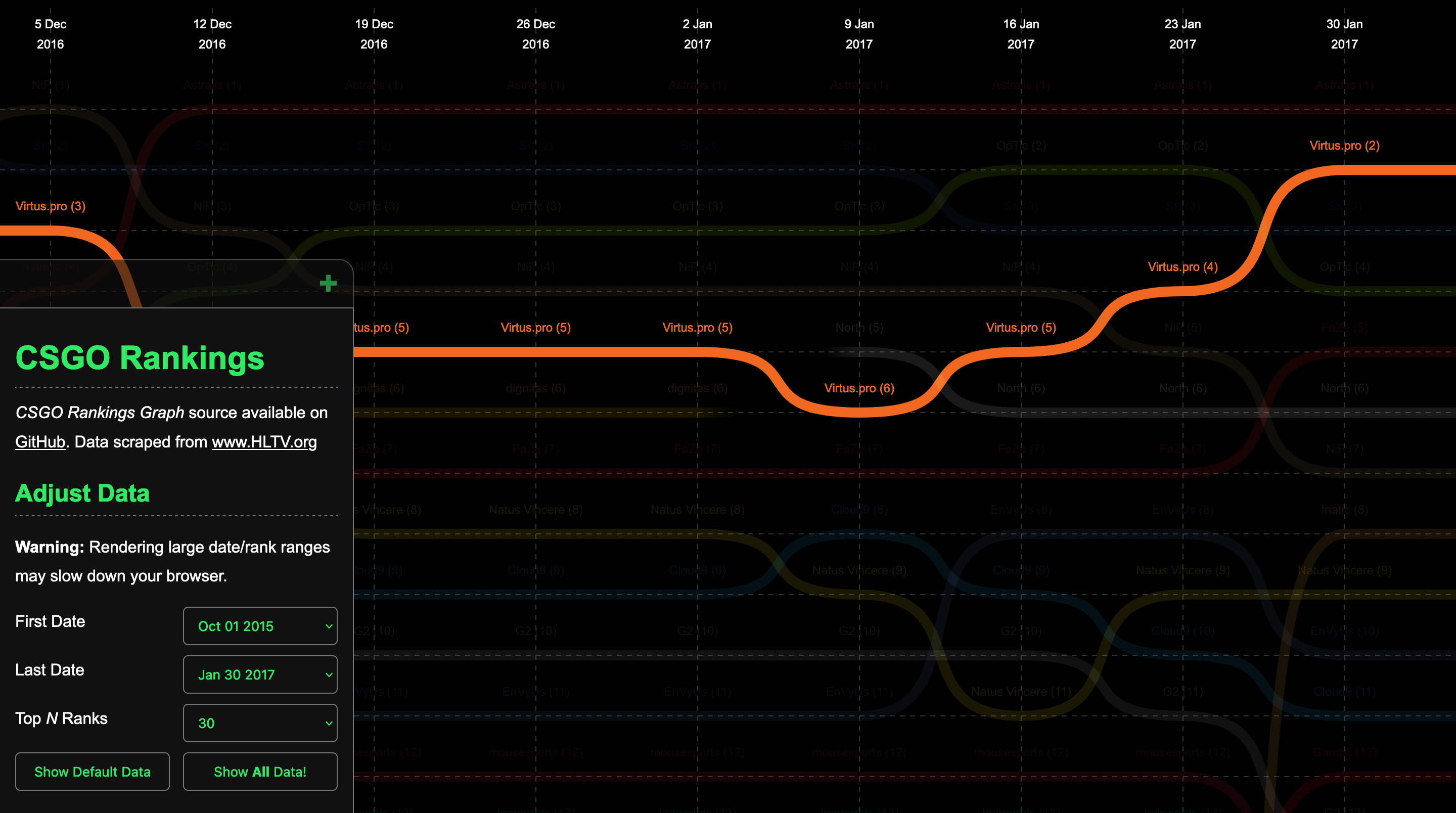Open the Top N Ranks dropdown

[x=260, y=723]
